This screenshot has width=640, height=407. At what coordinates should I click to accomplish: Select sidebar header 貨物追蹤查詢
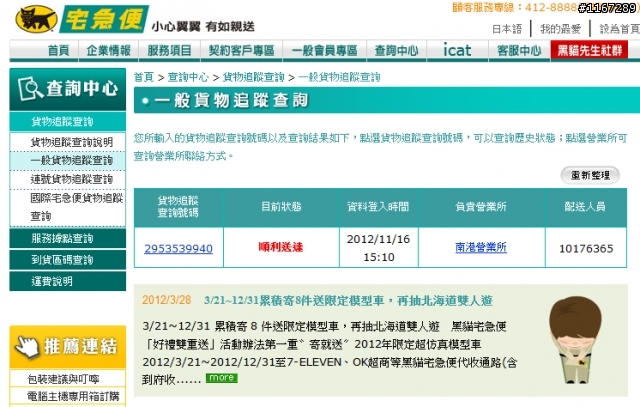coord(68,122)
